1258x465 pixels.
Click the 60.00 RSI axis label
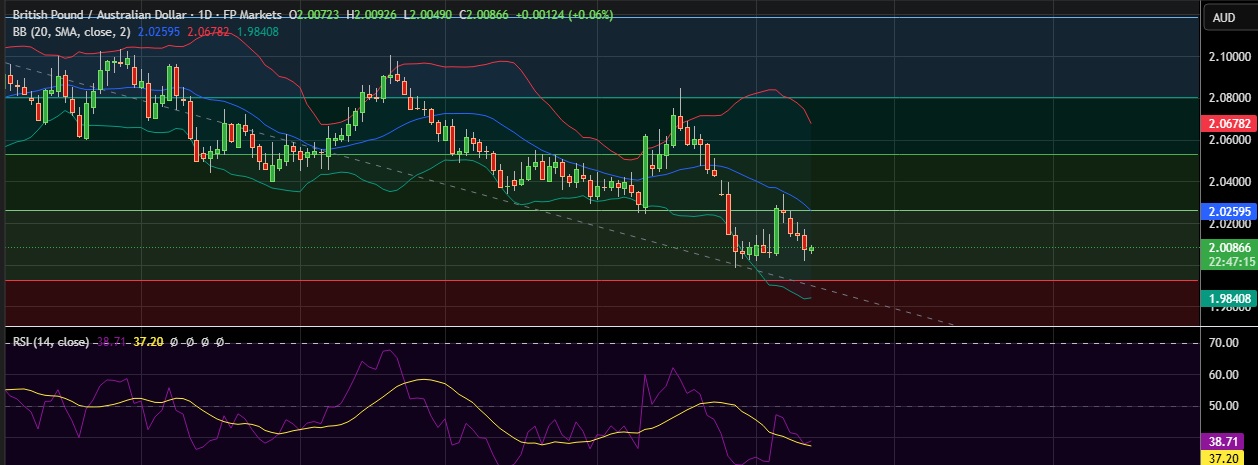pyautogui.click(x=1225, y=375)
